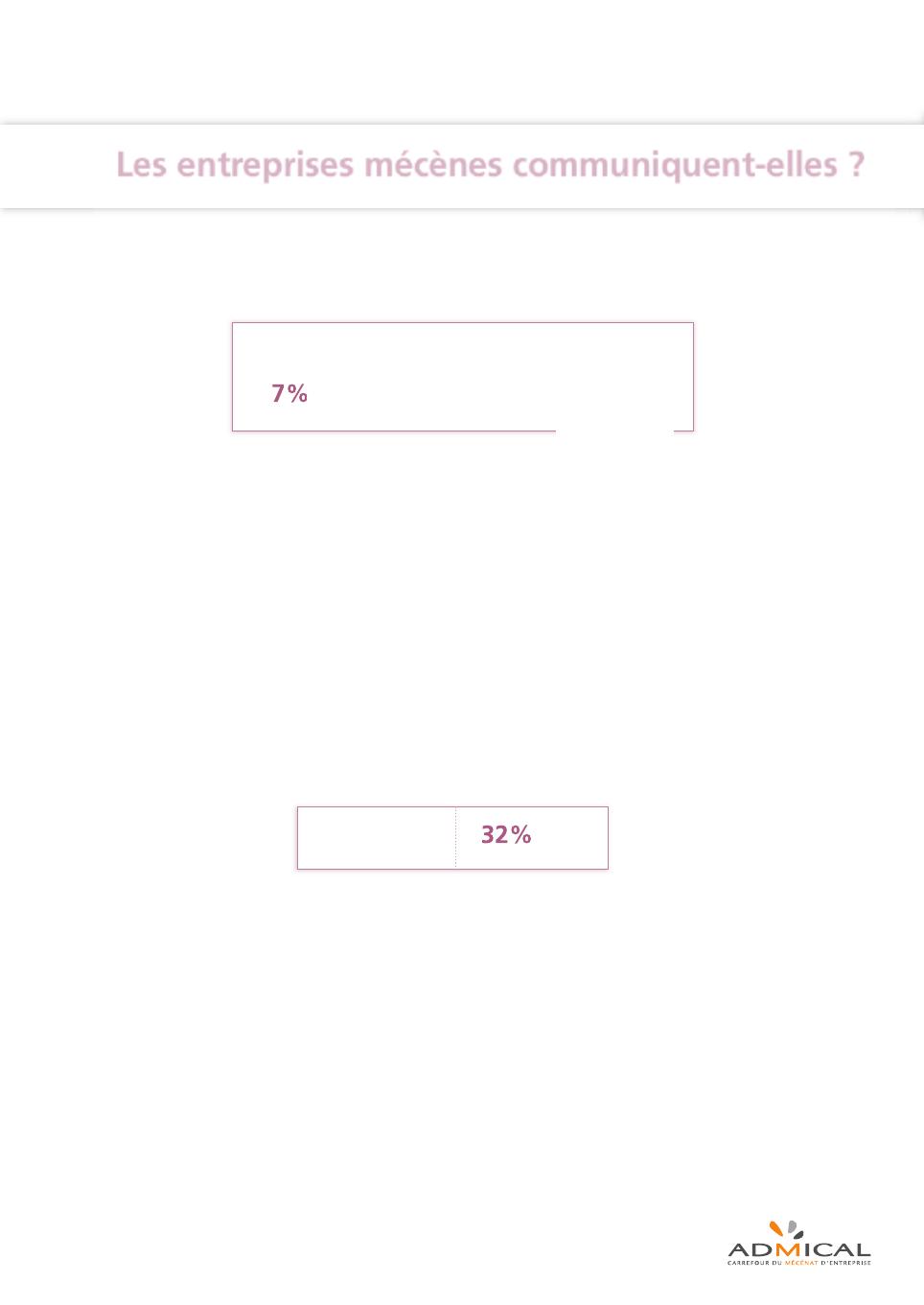The image size is (924, 1305).
Task: Click the orange word MÉCÉNAT in tagline
Action: point(802,1262)
